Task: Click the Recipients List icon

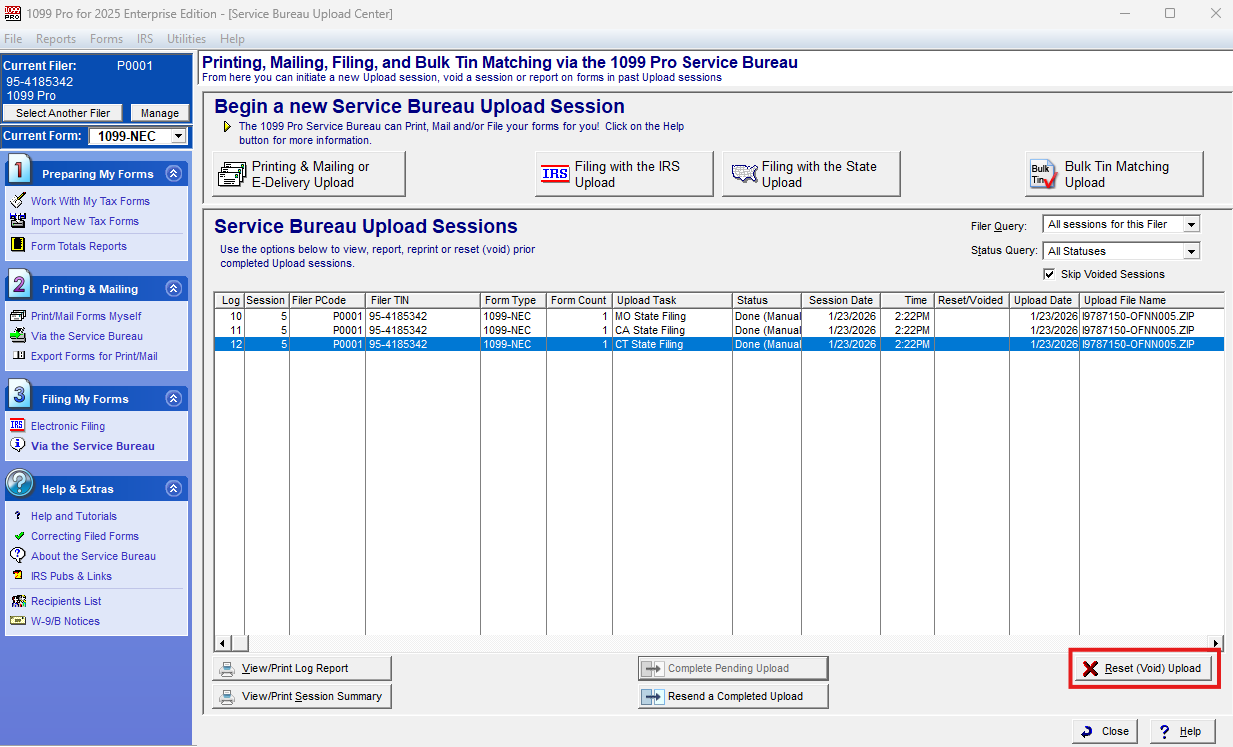Action: pos(17,601)
